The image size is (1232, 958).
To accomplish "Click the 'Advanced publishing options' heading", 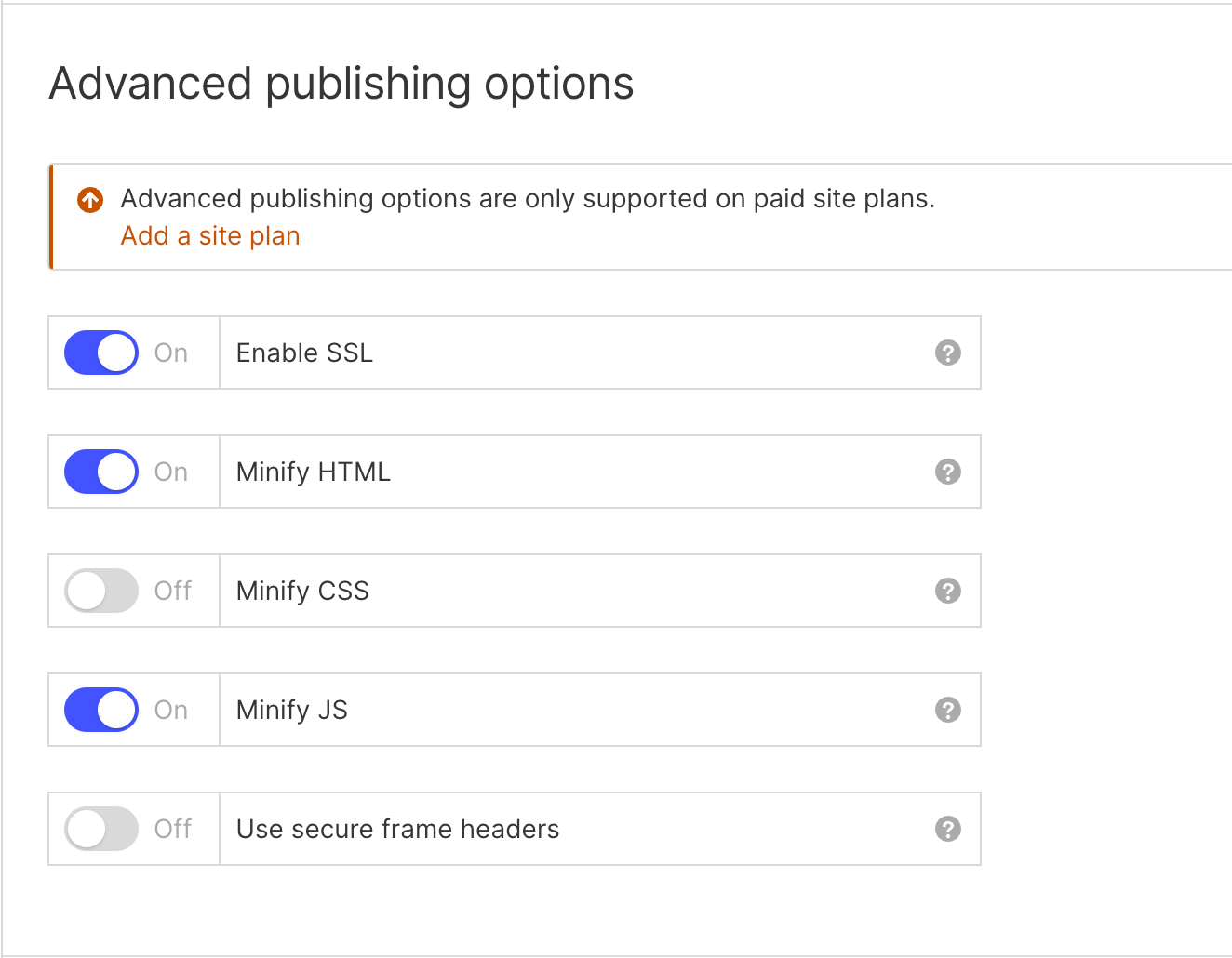I will [341, 84].
